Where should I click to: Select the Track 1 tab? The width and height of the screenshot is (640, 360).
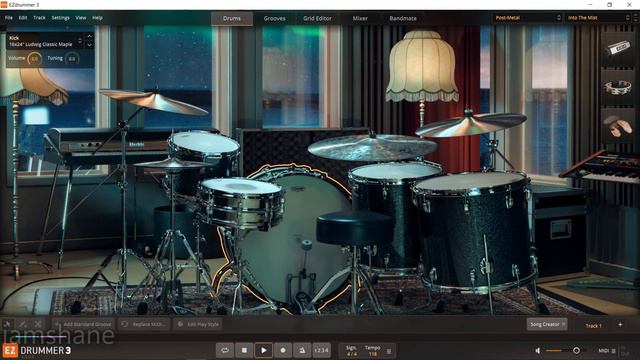tap(593, 325)
